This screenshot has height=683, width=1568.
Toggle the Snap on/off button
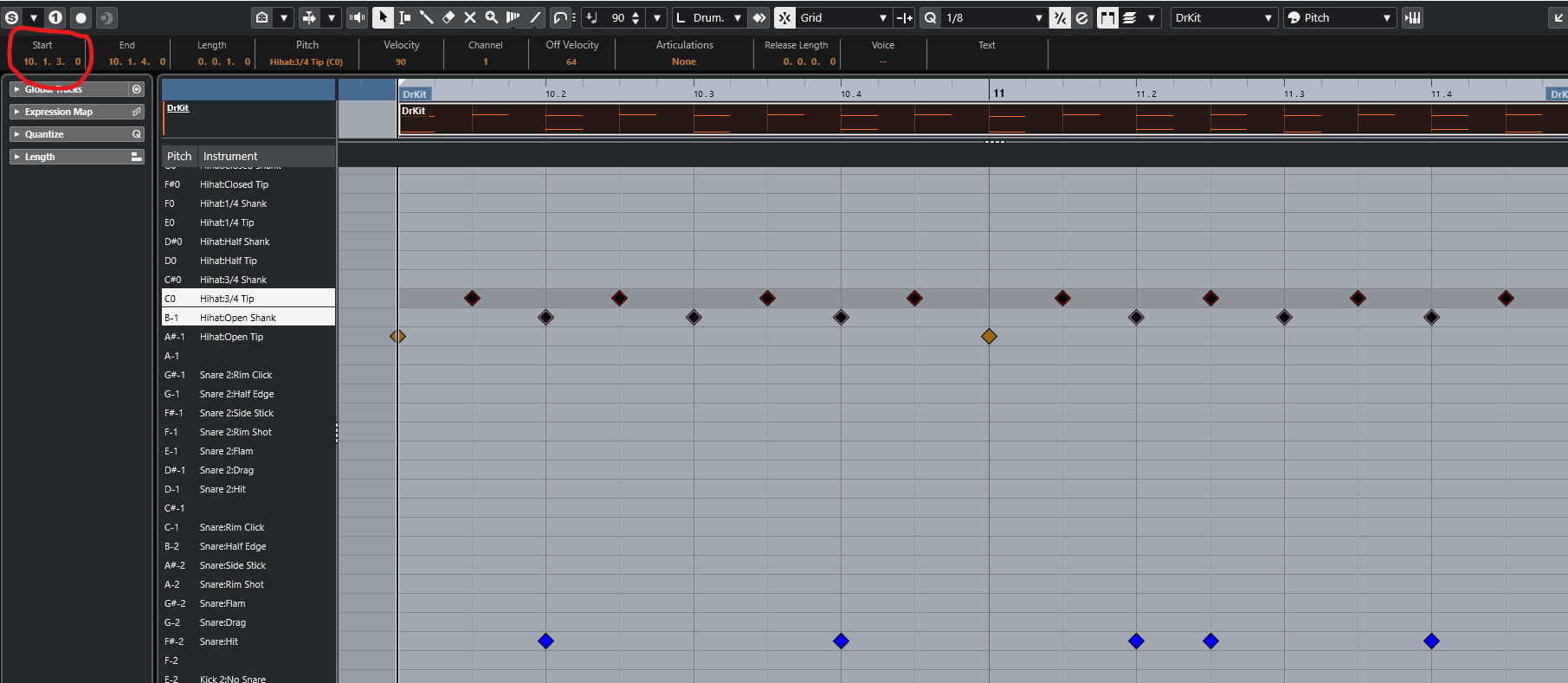point(785,17)
